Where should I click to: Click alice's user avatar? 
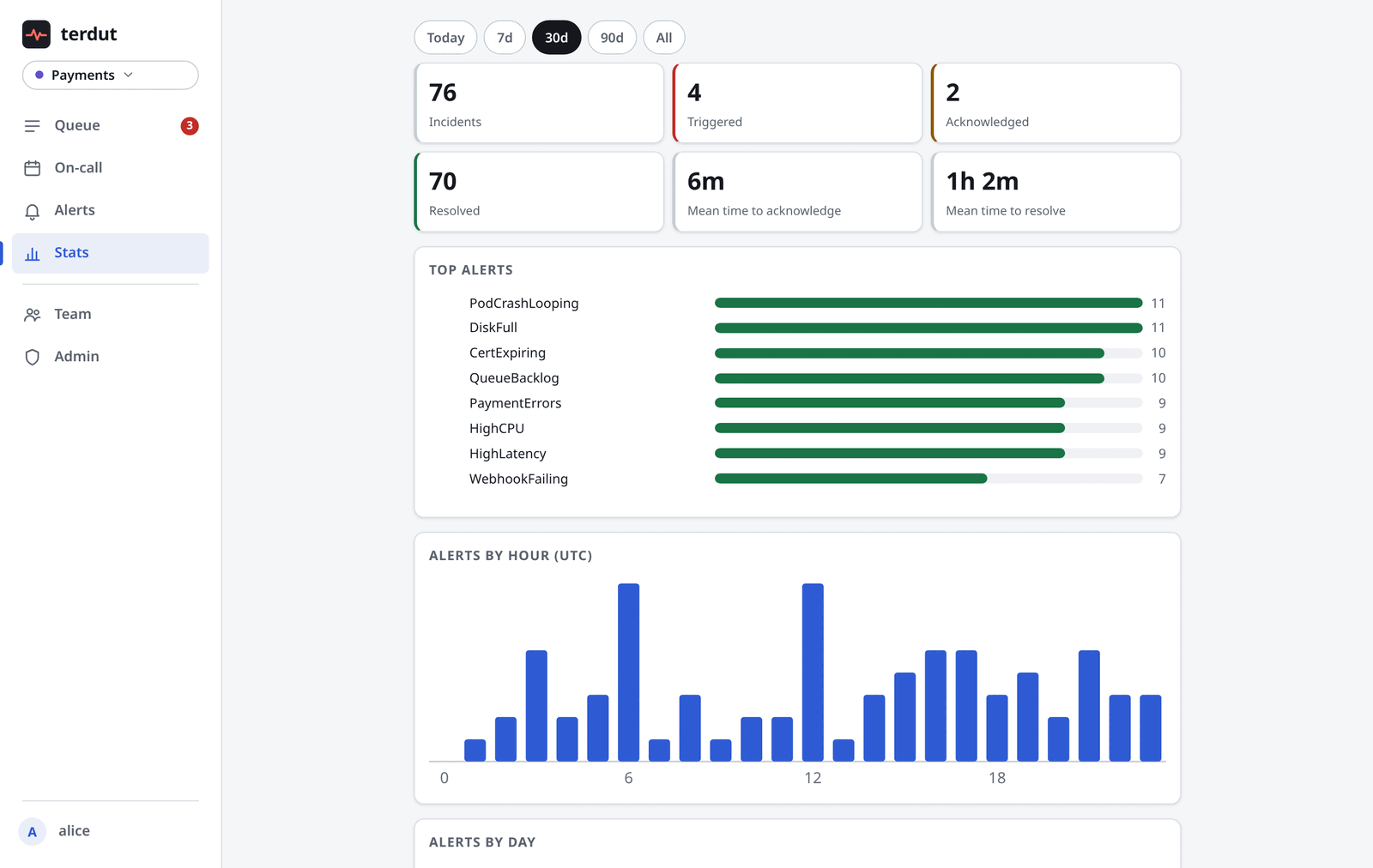(x=33, y=831)
